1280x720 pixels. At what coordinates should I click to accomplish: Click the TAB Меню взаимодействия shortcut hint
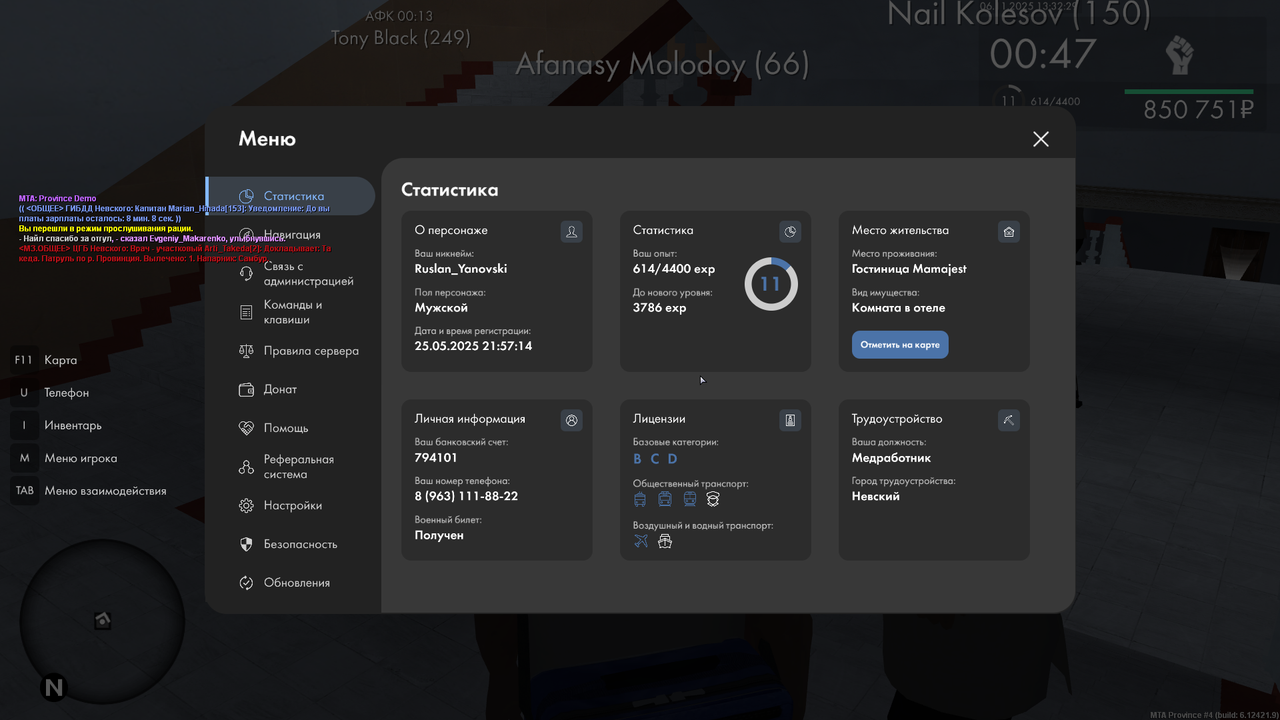(90, 491)
